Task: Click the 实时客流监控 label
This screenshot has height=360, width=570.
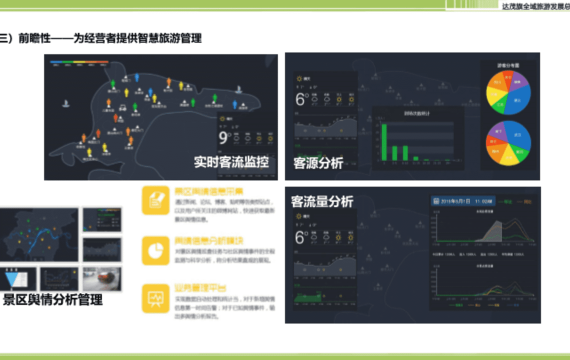Action: pos(231,162)
